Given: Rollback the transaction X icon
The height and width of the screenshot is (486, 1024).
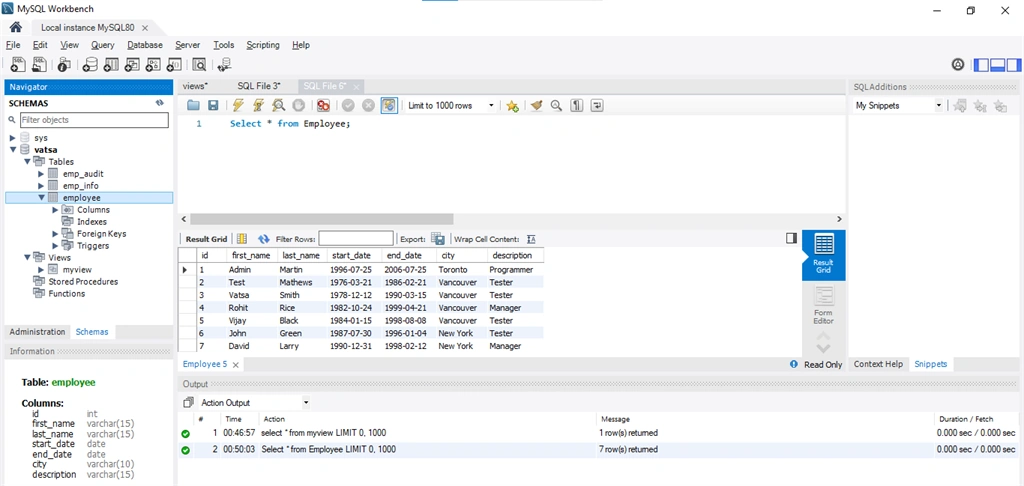Looking at the screenshot, I should (368, 105).
